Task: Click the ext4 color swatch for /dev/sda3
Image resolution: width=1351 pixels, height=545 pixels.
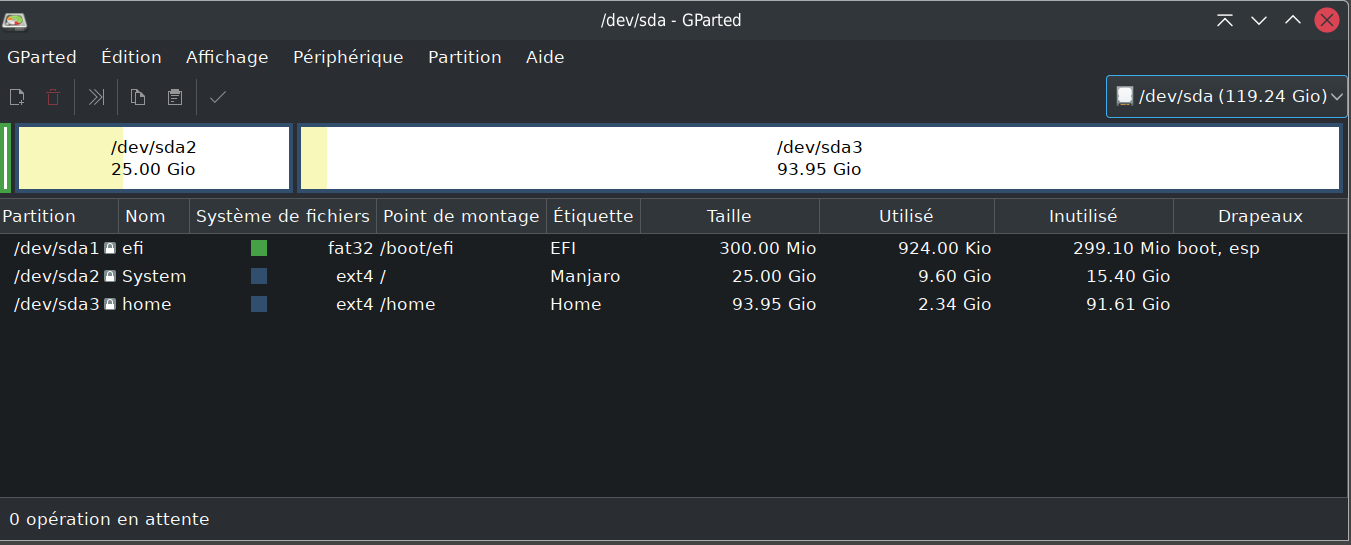Action: point(259,304)
